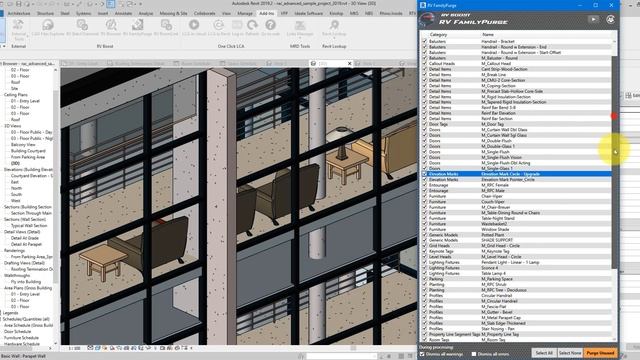
Task: Select the Add-Ins ribbon tab
Action: click(x=267, y=13)
